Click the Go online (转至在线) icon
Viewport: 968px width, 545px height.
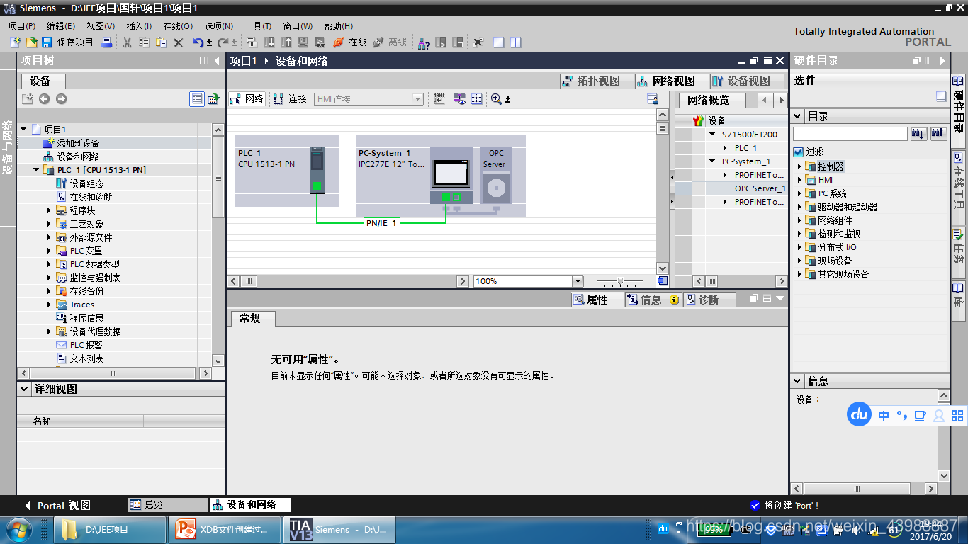click(x=339, y=42)
